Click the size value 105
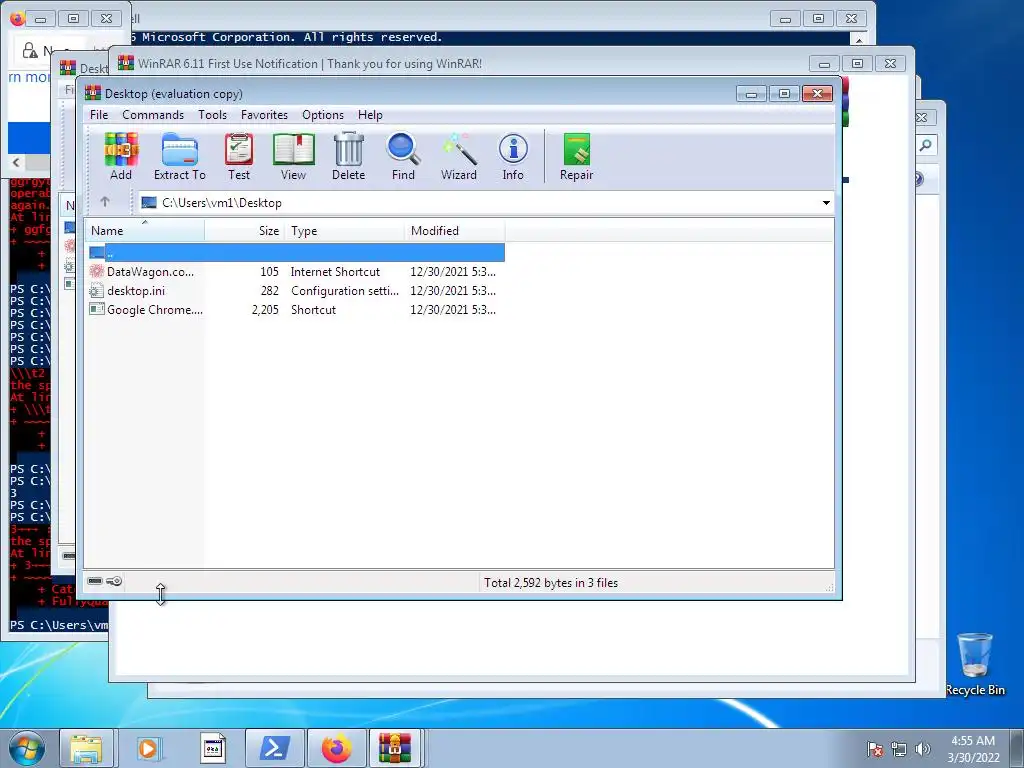 tap(269, 272)
